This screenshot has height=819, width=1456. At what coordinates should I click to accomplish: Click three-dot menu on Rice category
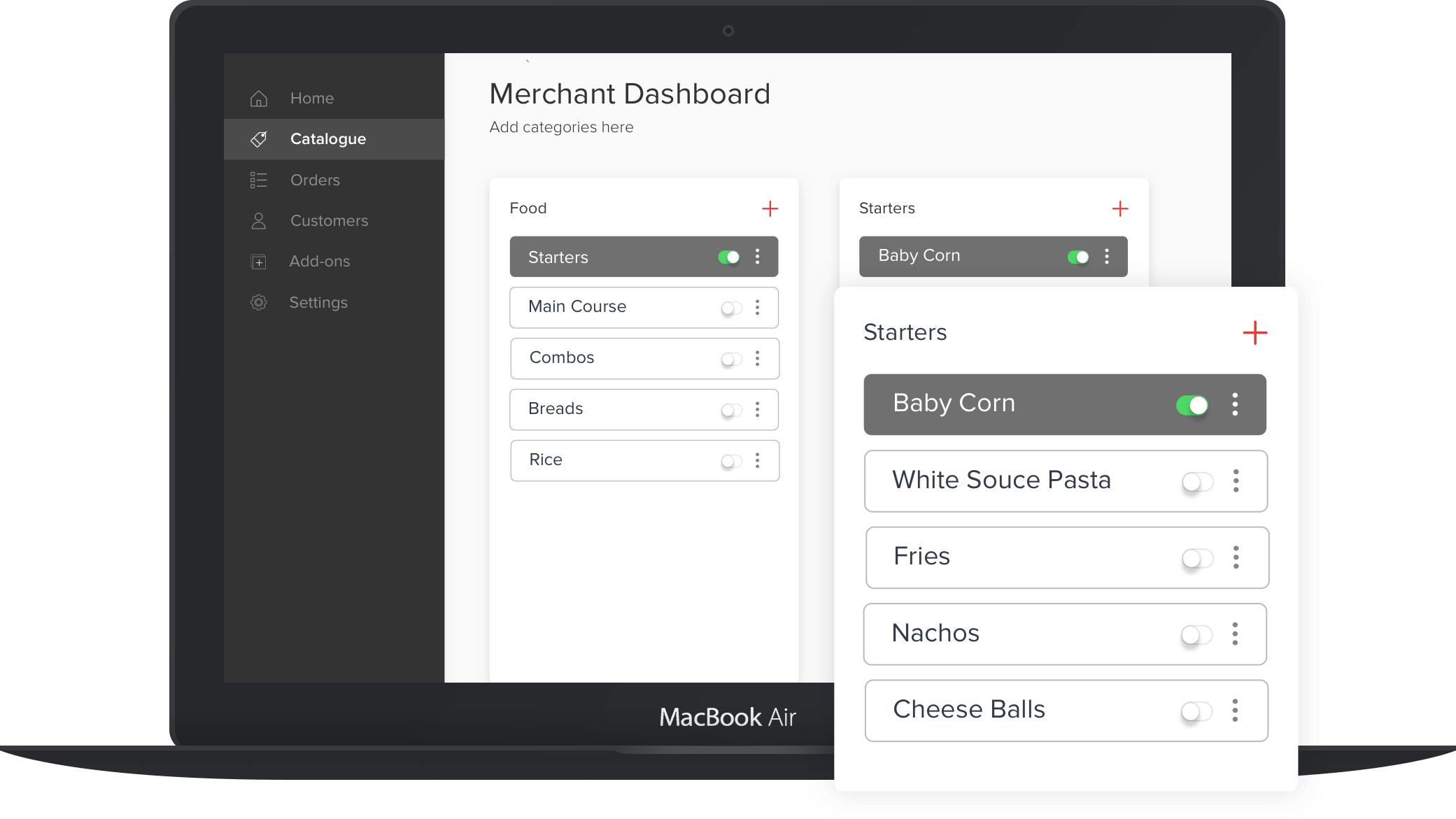click(x=758, y=460)
